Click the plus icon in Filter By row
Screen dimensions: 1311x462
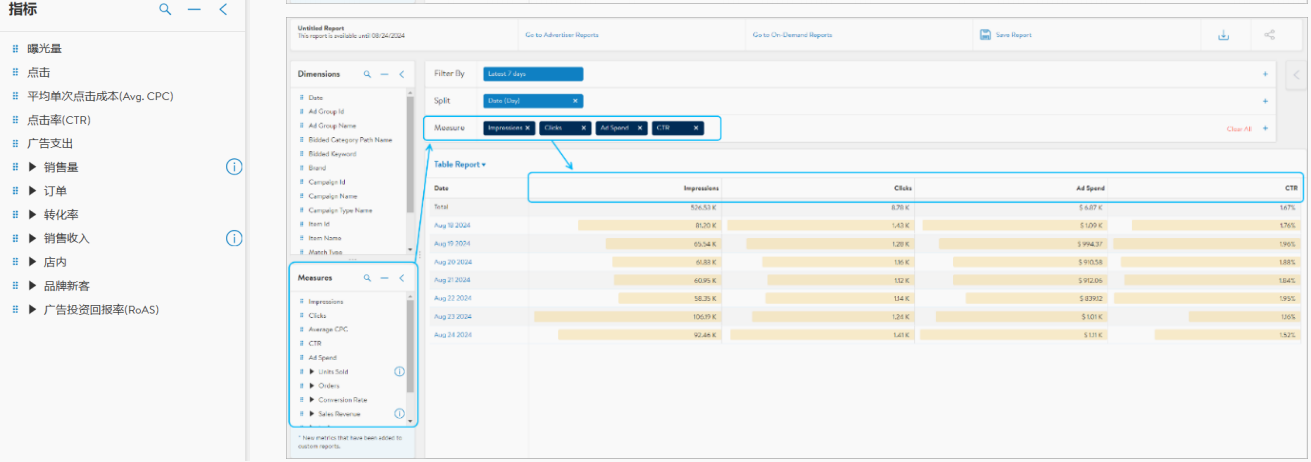tap(1265, 74)
